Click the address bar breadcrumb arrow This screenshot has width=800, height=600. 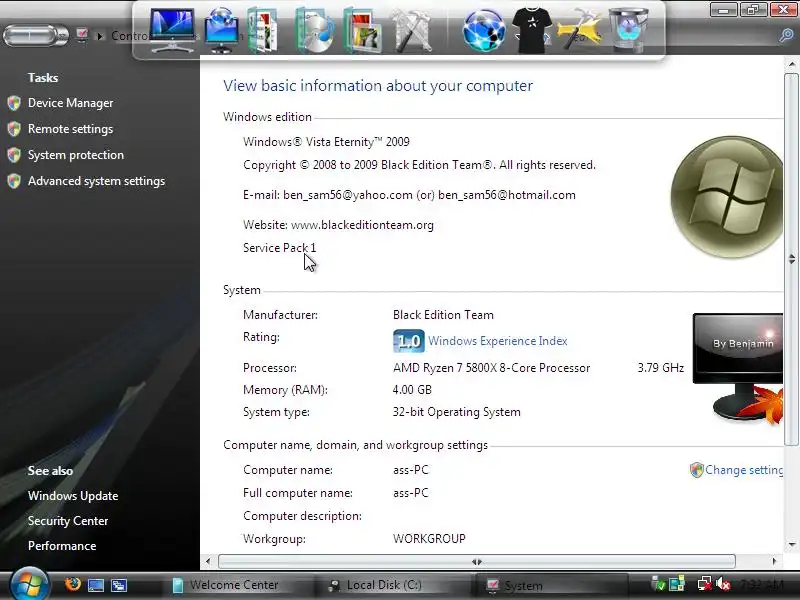click(100, 36)
